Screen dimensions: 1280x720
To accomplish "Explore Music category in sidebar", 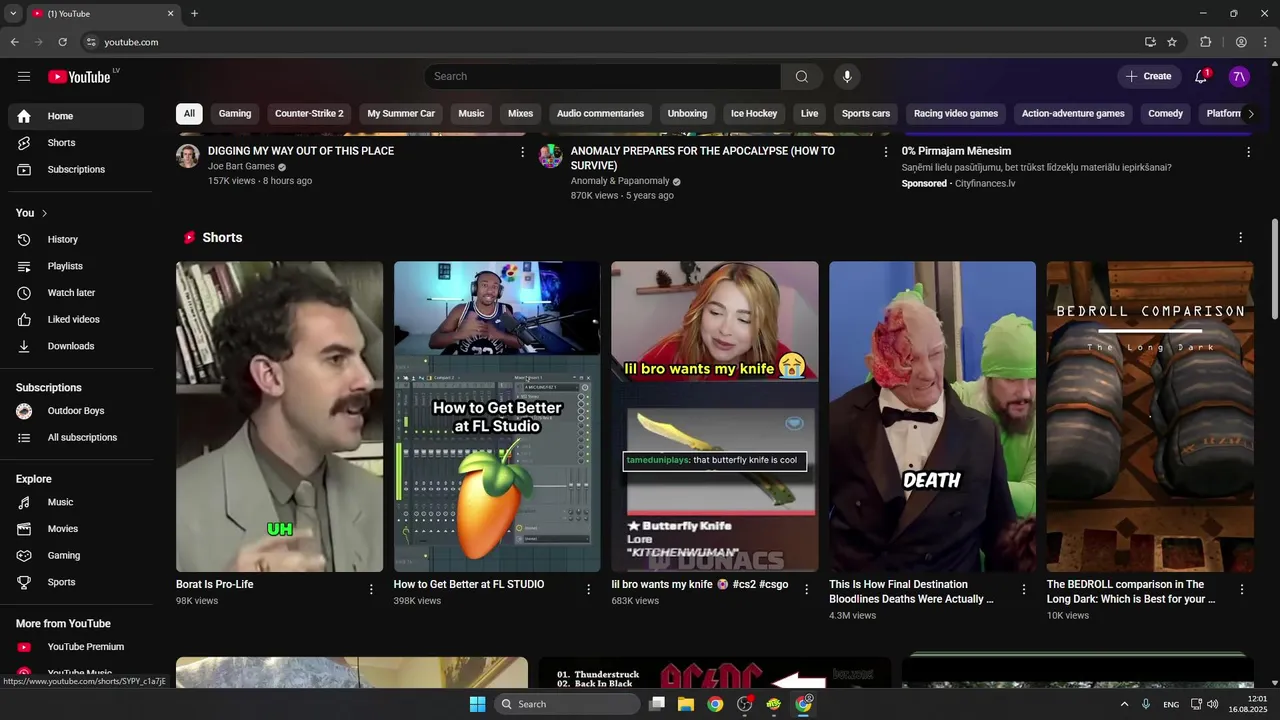I will click(76, 502).
